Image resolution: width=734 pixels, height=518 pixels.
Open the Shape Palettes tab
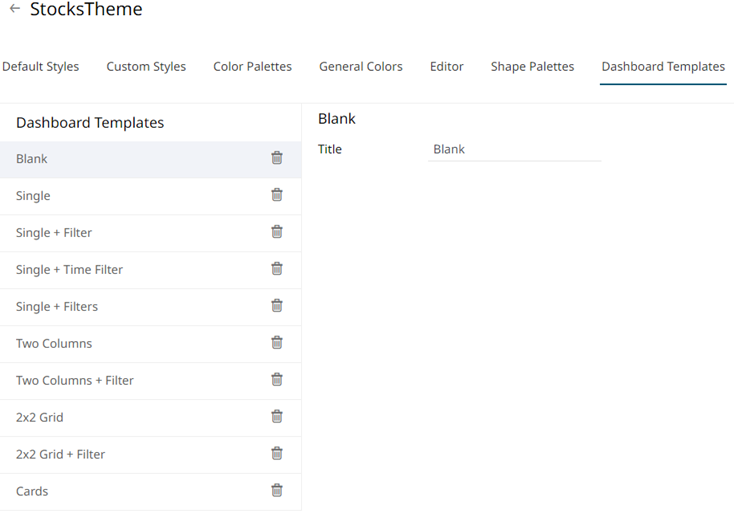(x=532, y=67)
